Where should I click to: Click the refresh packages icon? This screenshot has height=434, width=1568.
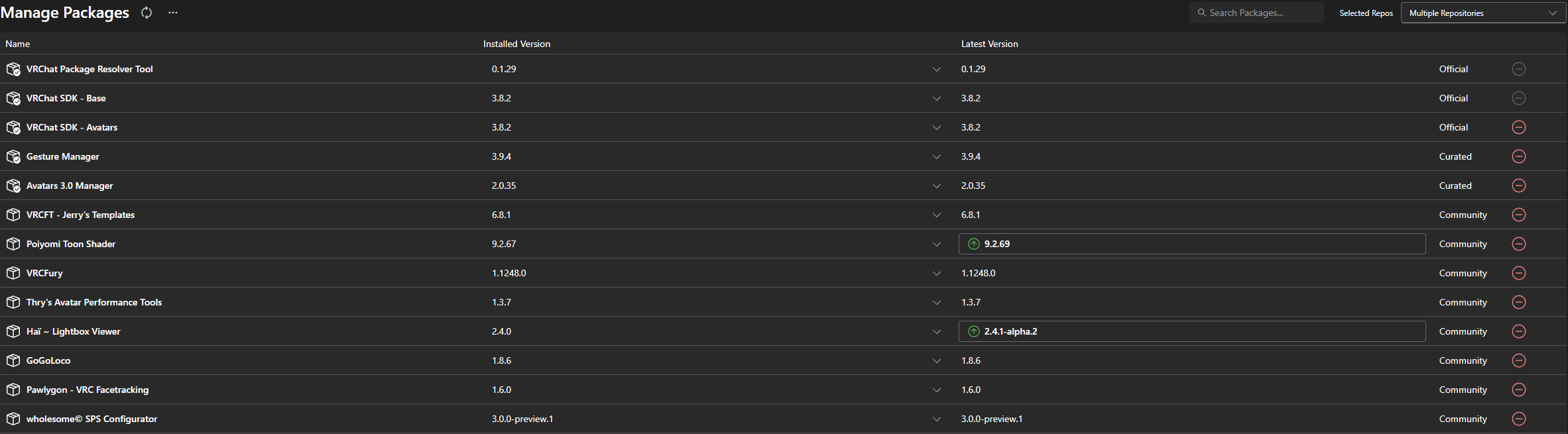point(147,13)
